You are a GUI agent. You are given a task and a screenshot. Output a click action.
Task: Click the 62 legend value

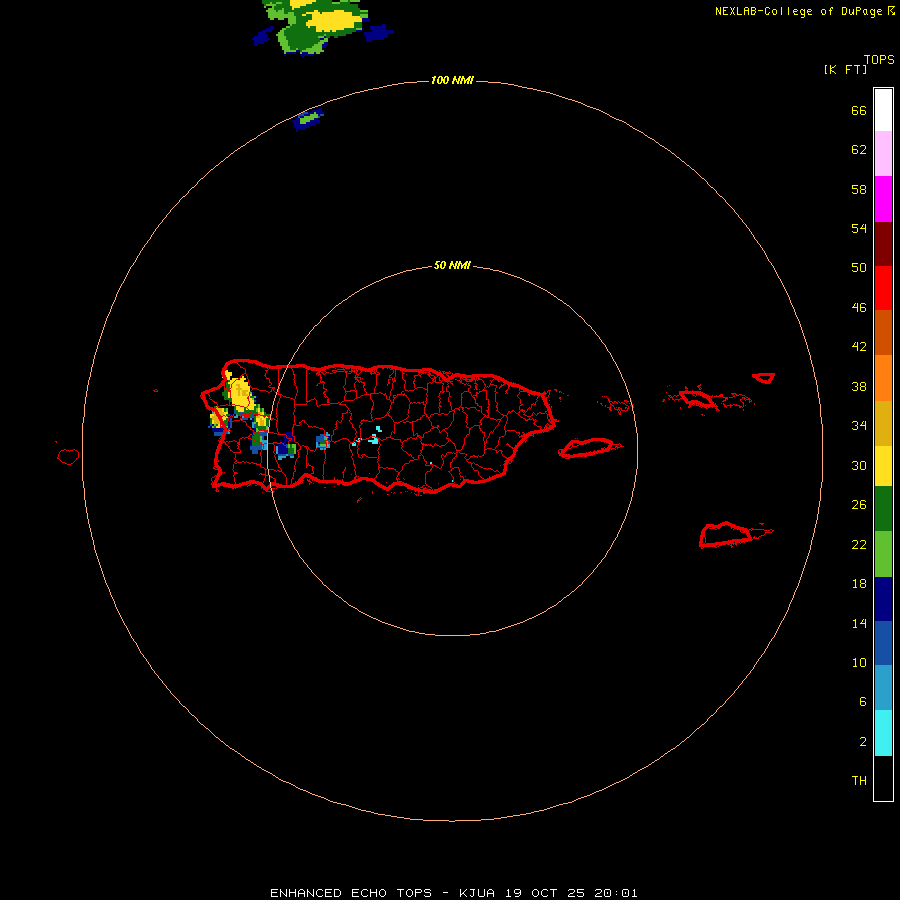coord(859,150)
